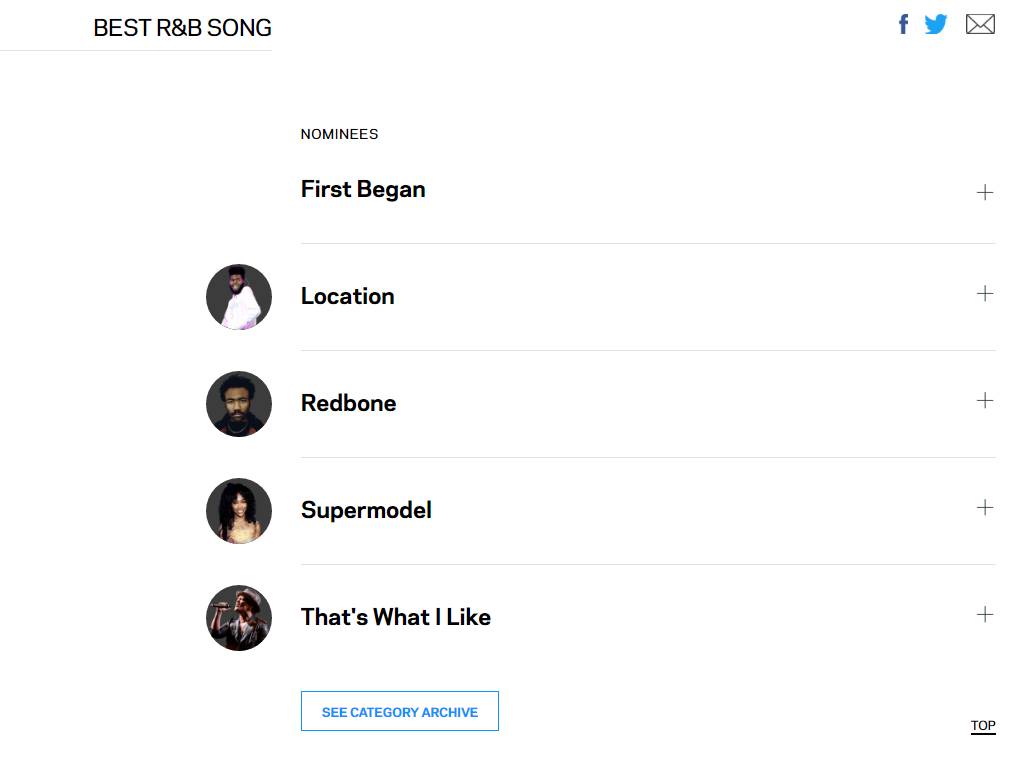This screenshot has width=1034, height=757.
Task: Select the round photo next to Supermodel
Action: point(239,511)
